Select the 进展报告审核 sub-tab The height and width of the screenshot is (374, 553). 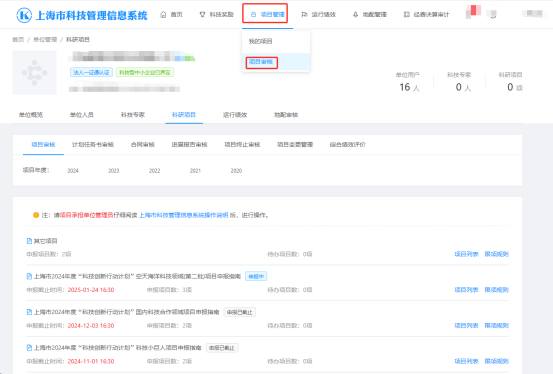coord(189,144)
